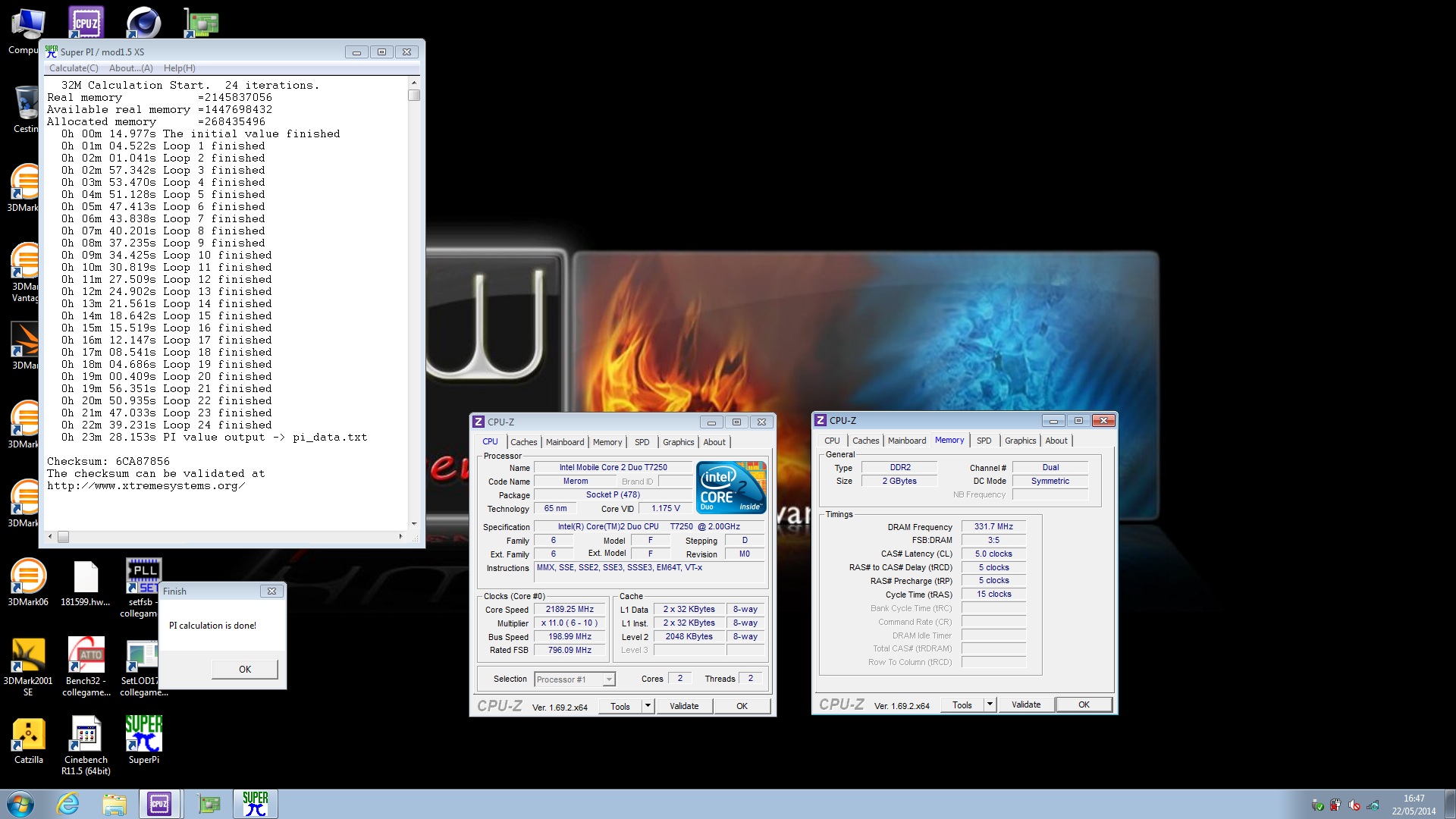Click Validate button in right CPU-Z
The image size is (1456, 819).
(1026, 704)
